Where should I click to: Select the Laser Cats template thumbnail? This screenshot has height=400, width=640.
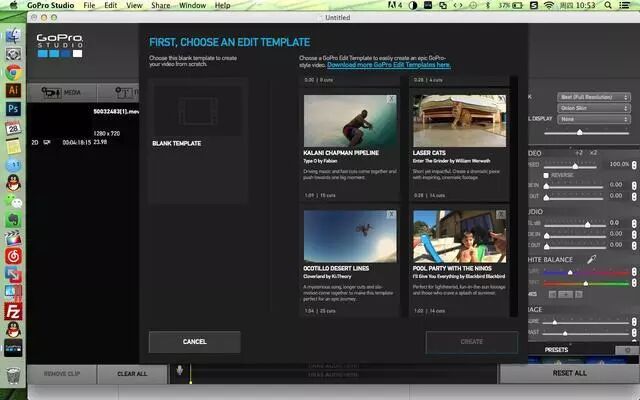(x=460, y=121)
